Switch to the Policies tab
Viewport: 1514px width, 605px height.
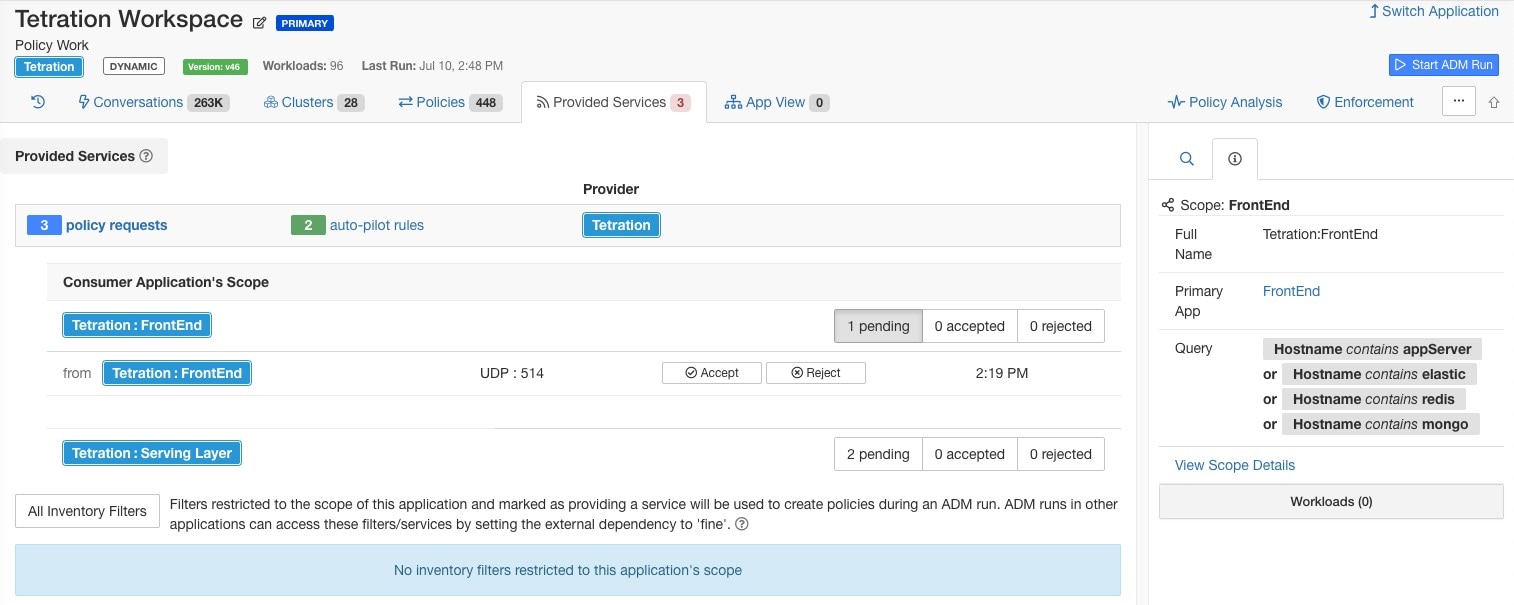point(449,102)
